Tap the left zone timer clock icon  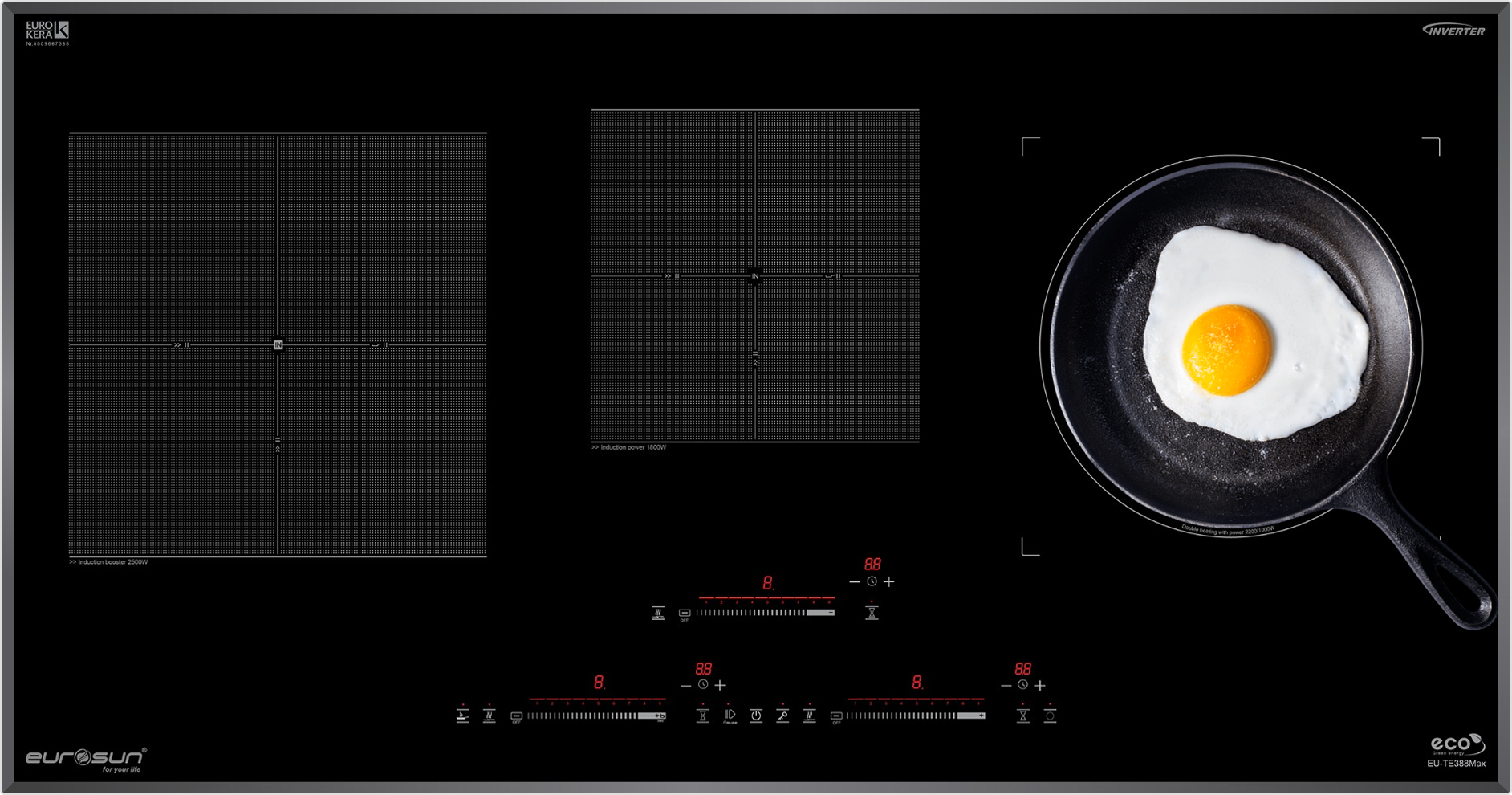pos(703,685)
